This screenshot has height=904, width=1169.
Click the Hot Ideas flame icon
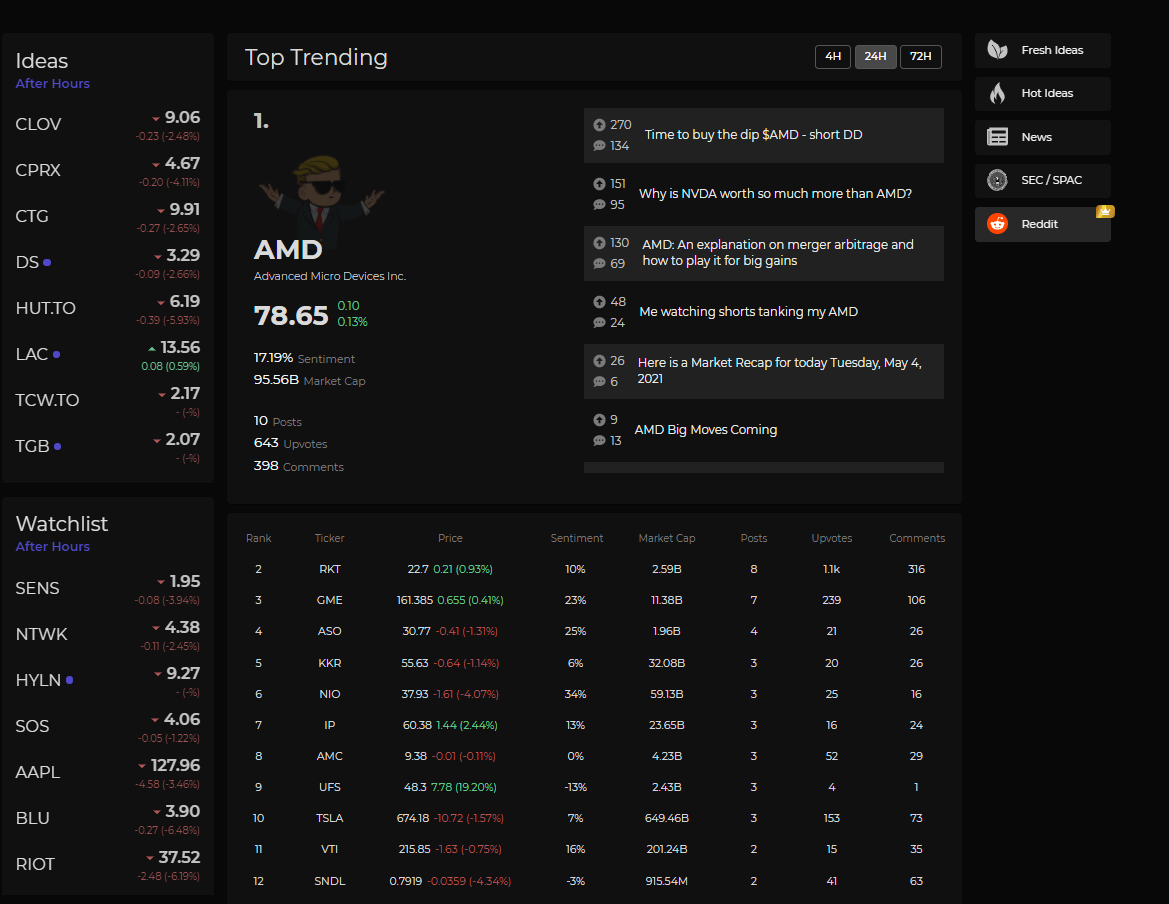pos(997,93)
